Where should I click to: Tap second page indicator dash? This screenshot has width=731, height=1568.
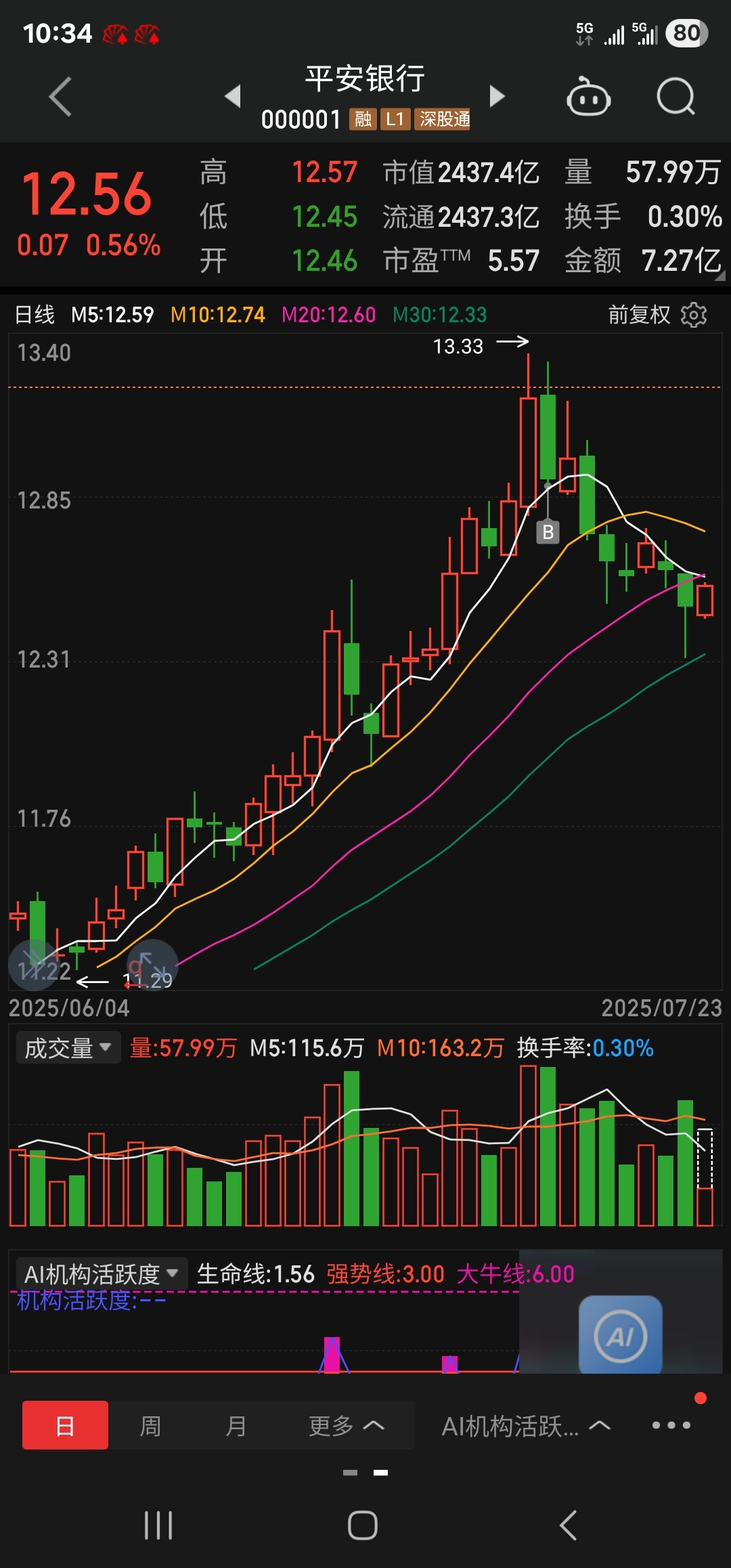click(x=380, y=1473)
